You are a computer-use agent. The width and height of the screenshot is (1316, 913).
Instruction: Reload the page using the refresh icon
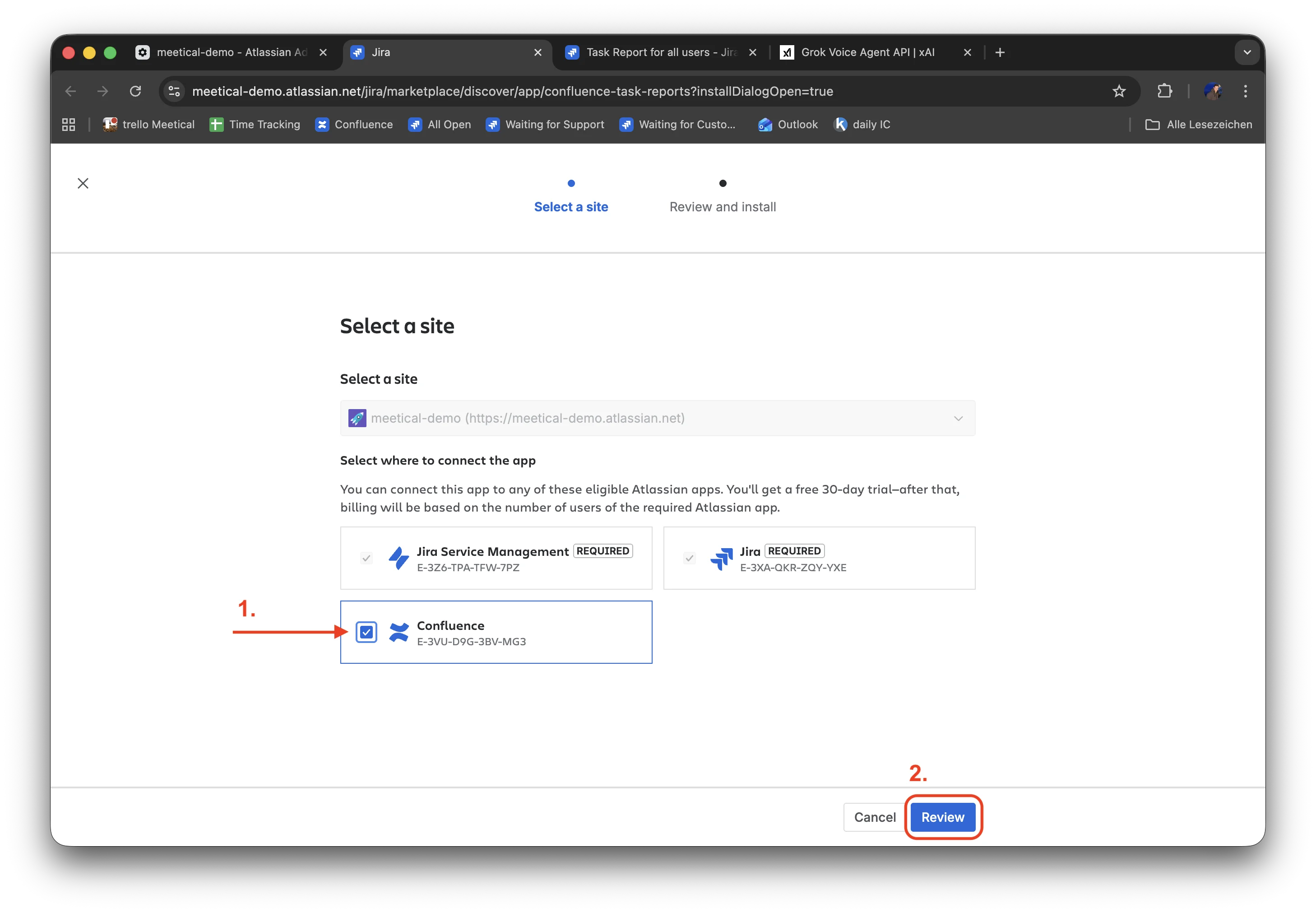(x=135, y=91)
